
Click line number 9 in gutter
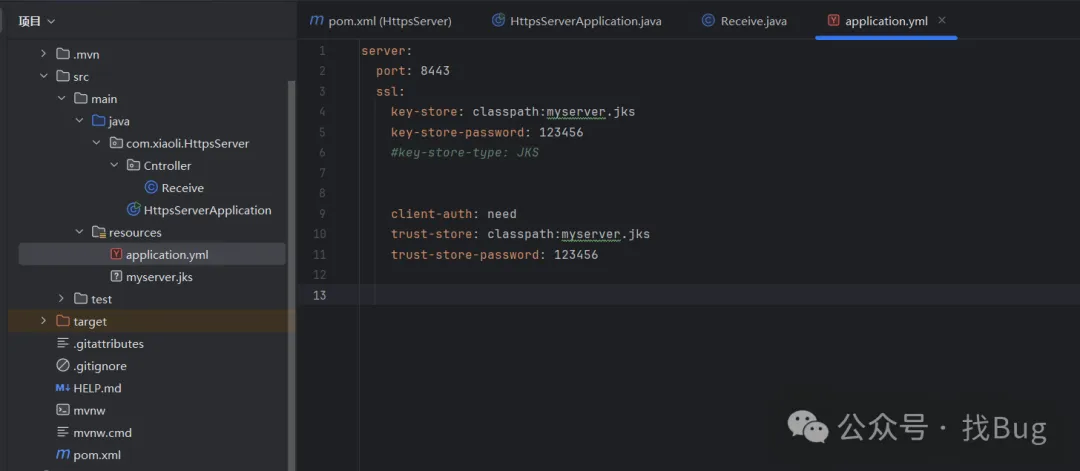coord(322,213)
